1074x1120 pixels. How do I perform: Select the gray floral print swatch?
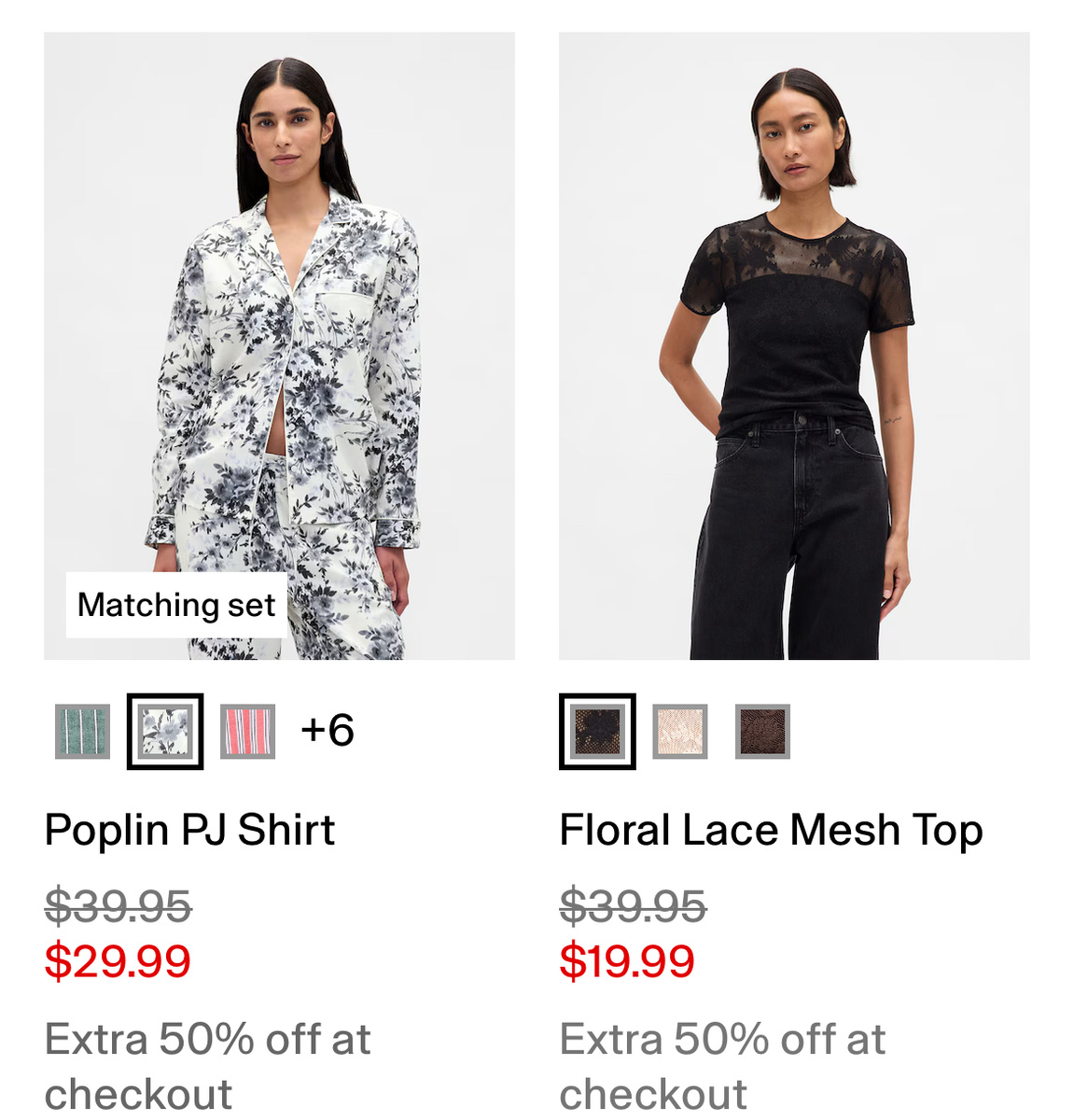point(165,732)
